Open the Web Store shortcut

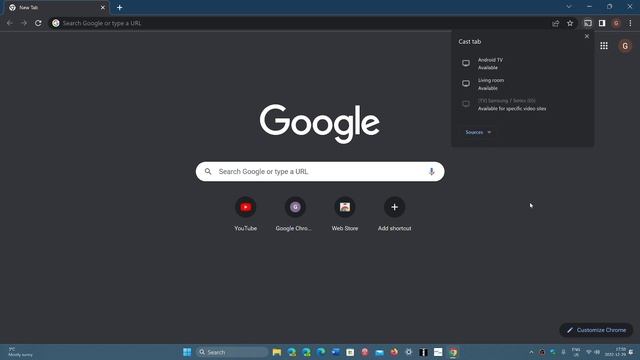[x=345, y=214]
